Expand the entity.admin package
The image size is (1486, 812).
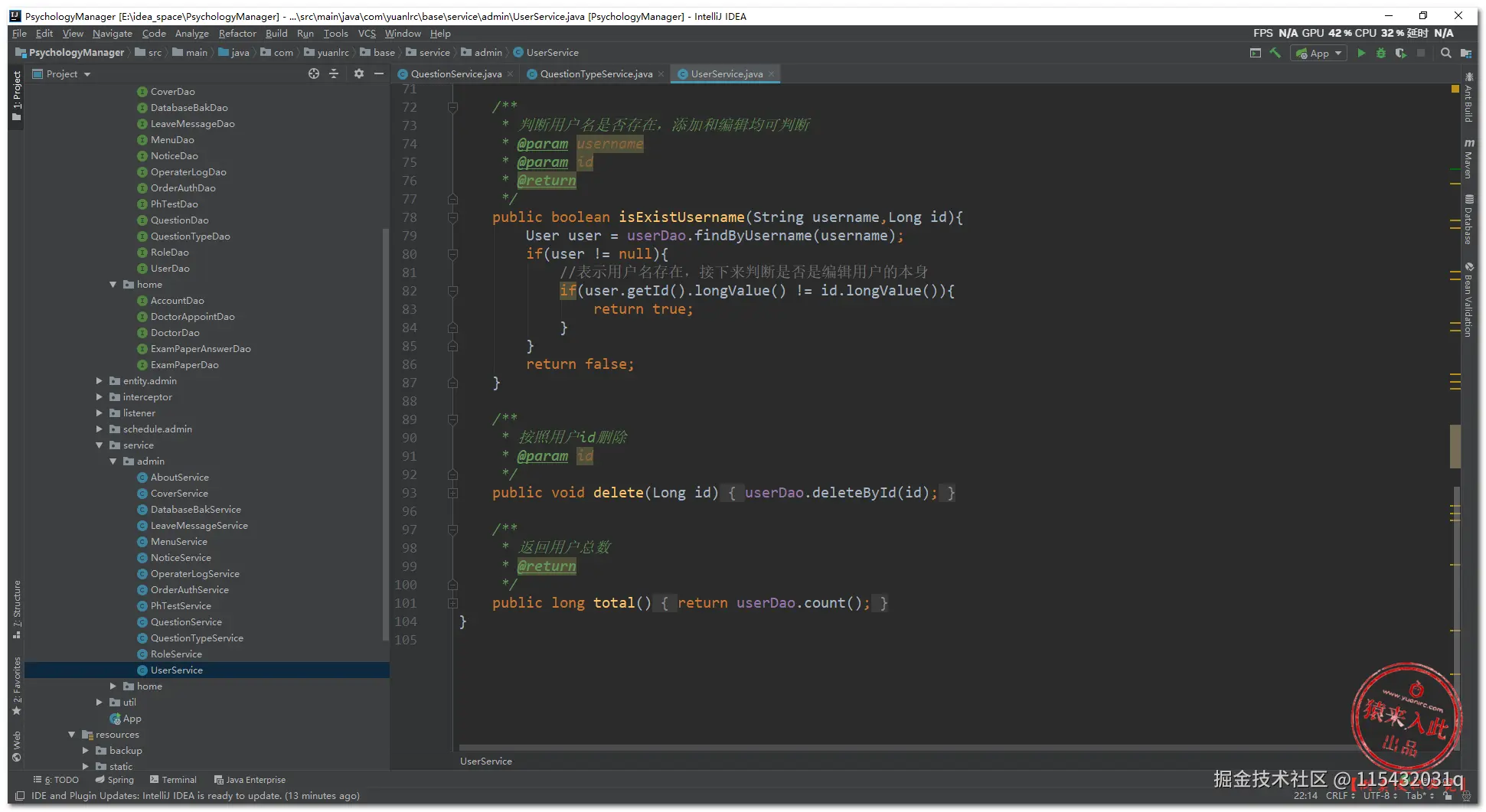click(x=100, y=381)
